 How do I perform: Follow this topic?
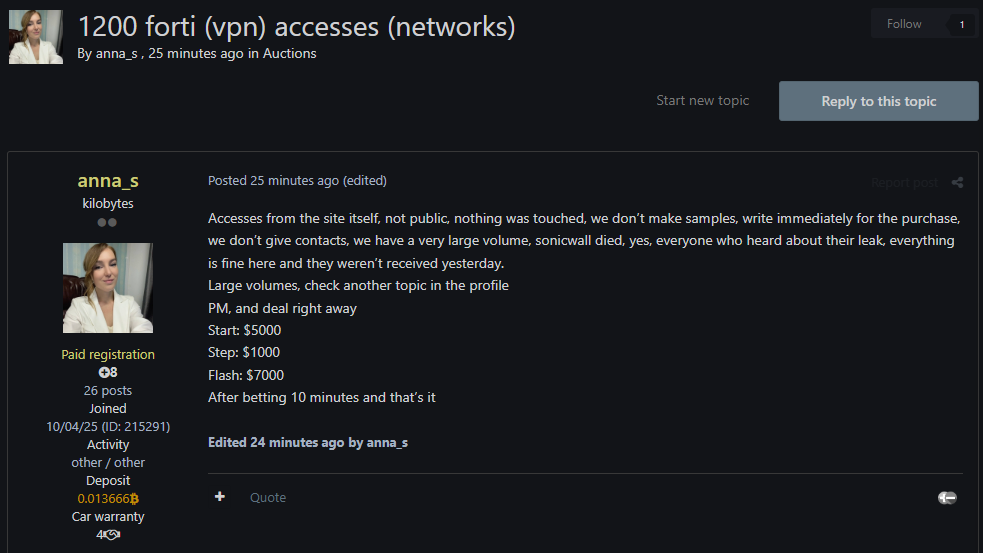(904, 24)
